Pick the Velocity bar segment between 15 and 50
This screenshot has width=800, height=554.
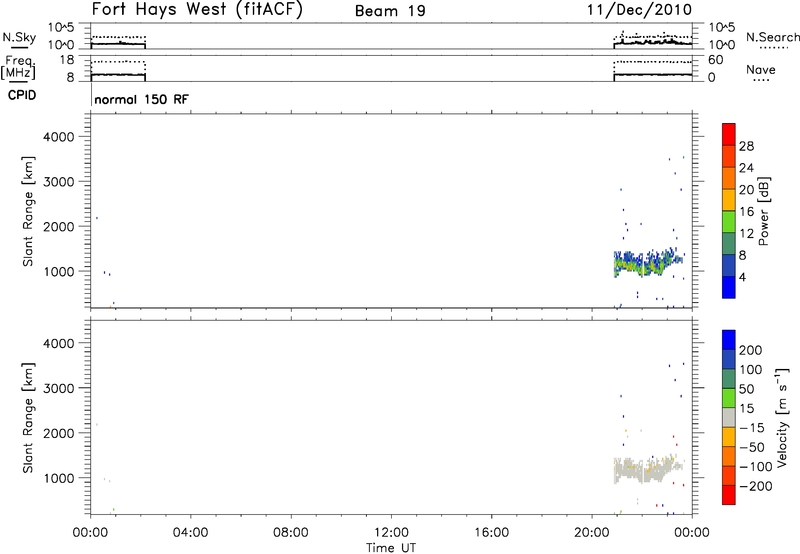[x=729, y=398]
